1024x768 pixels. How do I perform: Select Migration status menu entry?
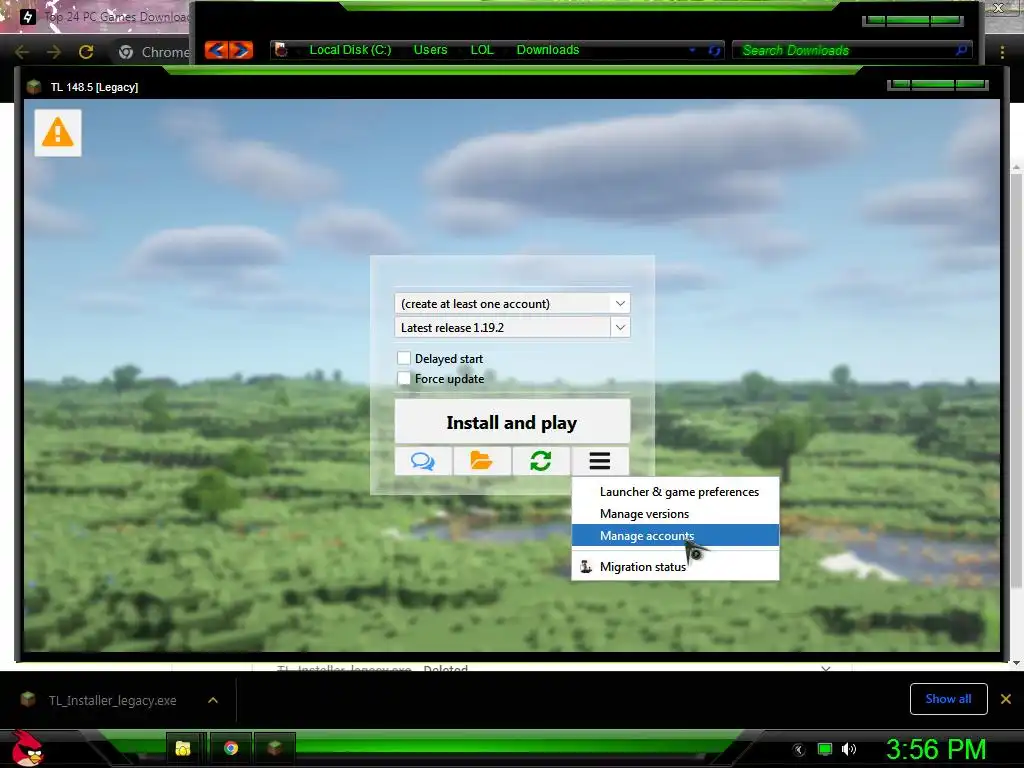point(675,567)
